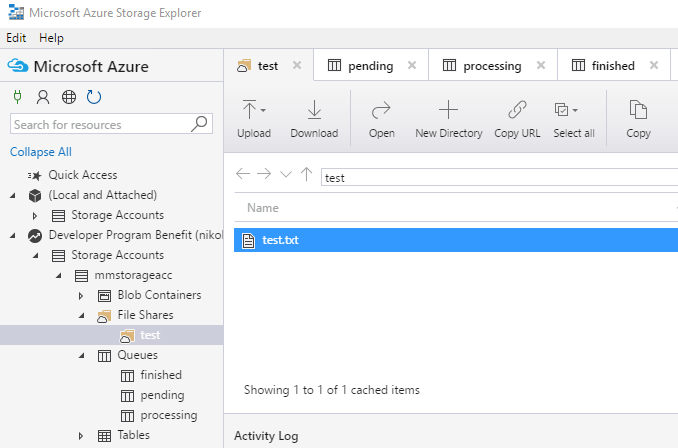Click the Queues node icon

[x=104, y=355]
